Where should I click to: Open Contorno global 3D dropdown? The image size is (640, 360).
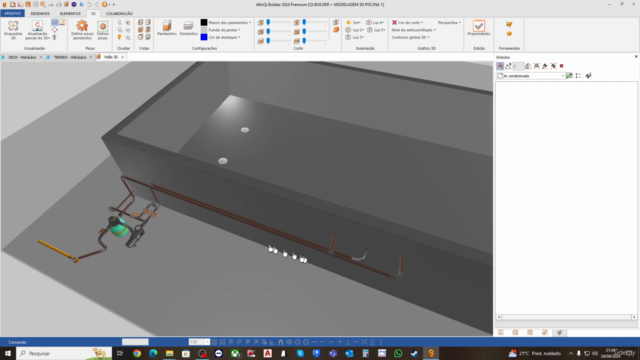[410, 37]
